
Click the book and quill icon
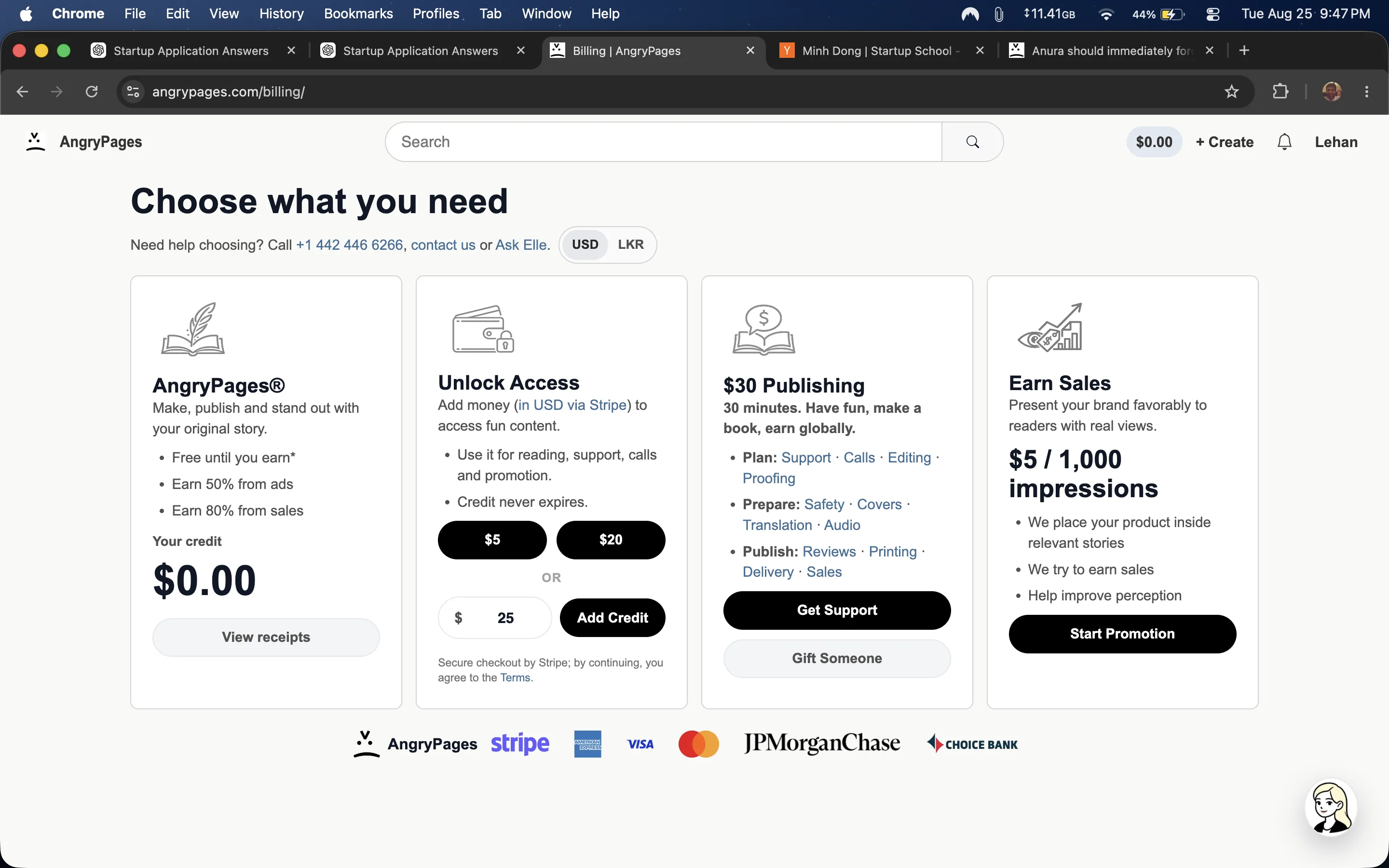pyautogui.click(x=193, y=329)
